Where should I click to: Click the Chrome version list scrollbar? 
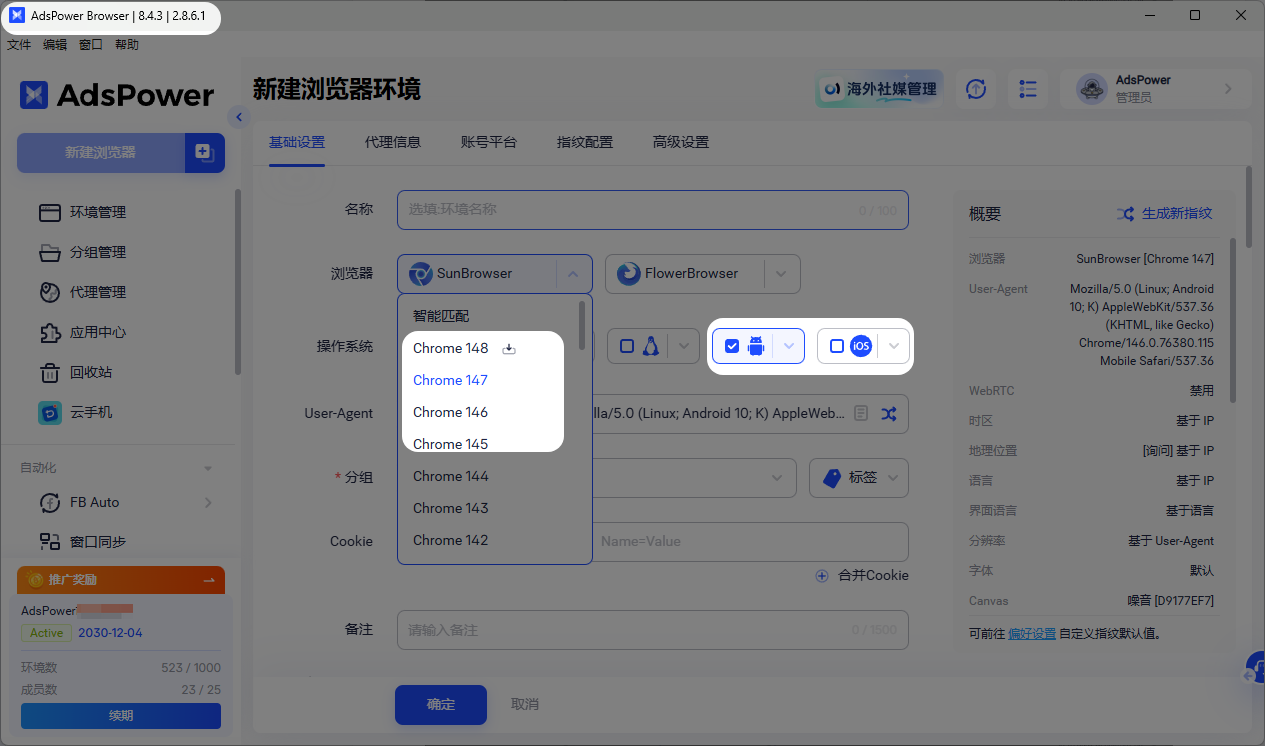(582, 328)
